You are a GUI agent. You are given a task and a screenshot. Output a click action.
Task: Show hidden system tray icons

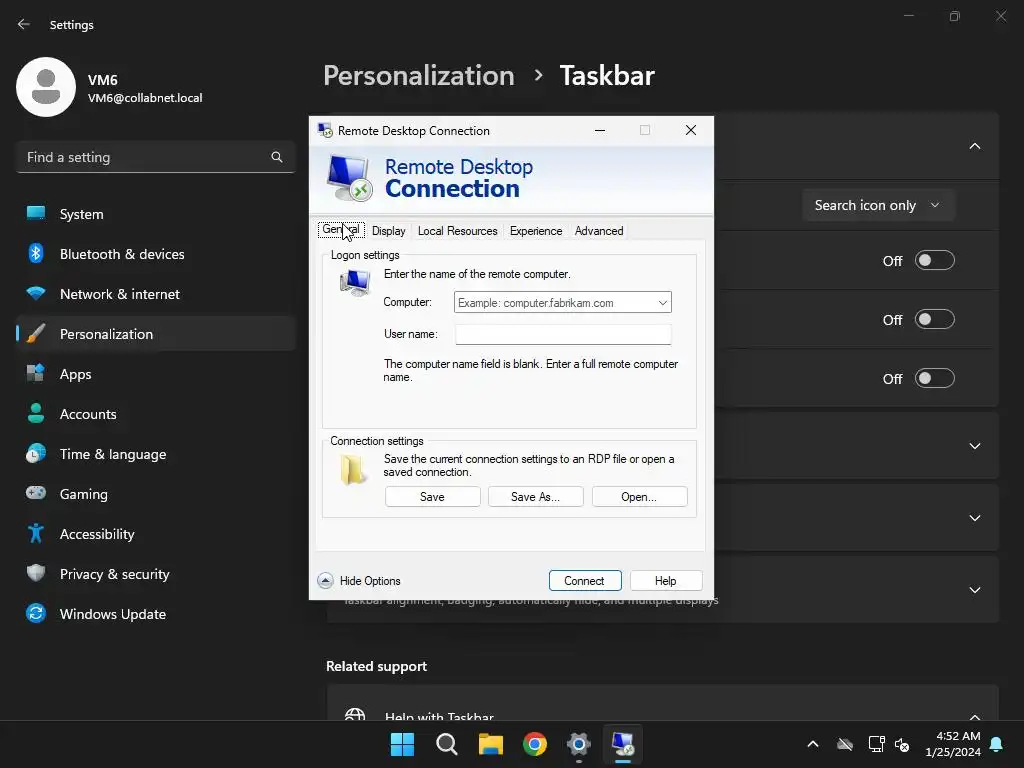813,744
